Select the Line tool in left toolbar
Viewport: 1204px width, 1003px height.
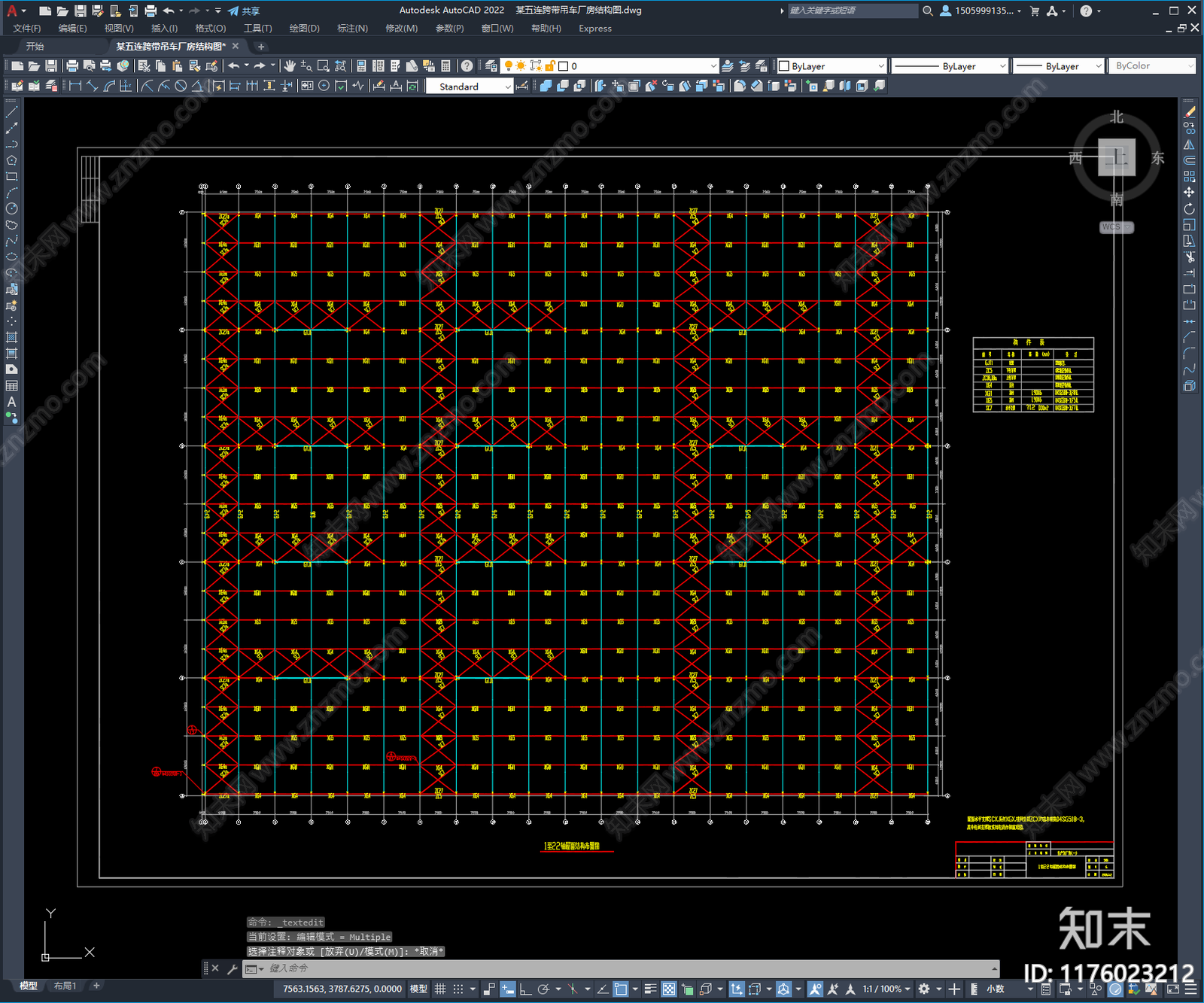pyautogui.click(x=11, y=112)
